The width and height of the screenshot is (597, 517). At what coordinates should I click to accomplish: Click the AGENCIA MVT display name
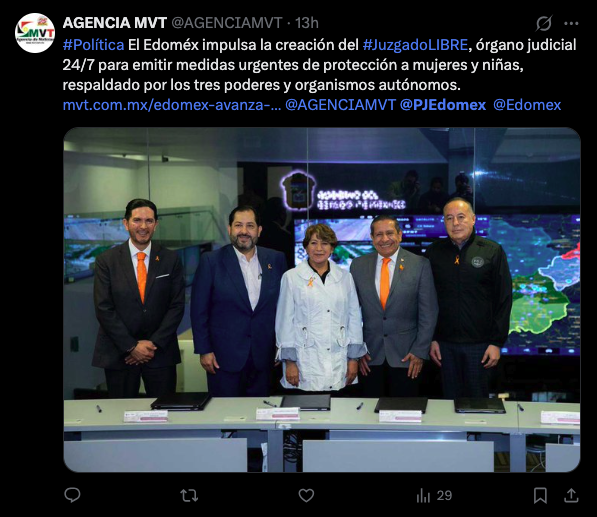click(115, 23)
